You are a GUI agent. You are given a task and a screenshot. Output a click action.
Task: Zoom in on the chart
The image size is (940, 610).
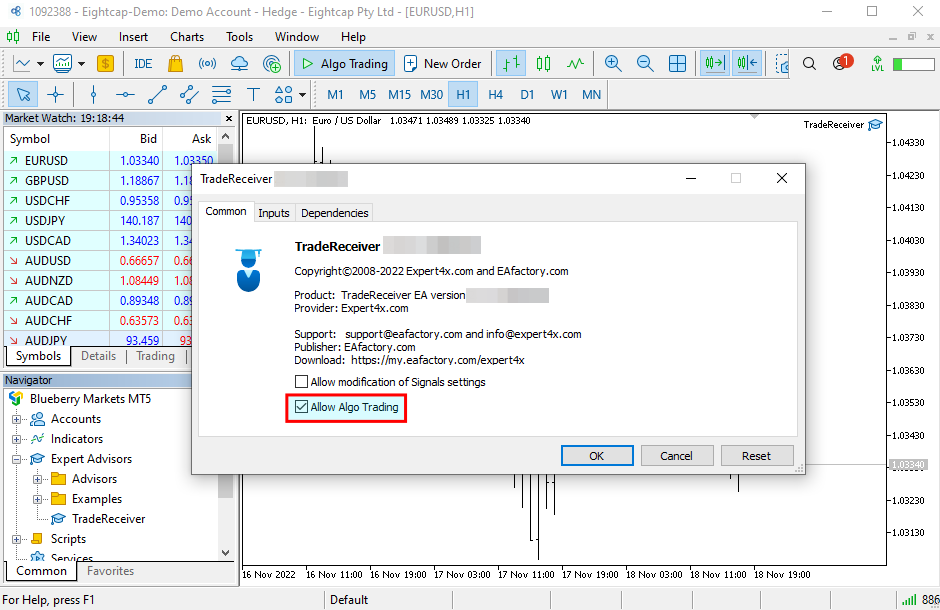point(613,63)
